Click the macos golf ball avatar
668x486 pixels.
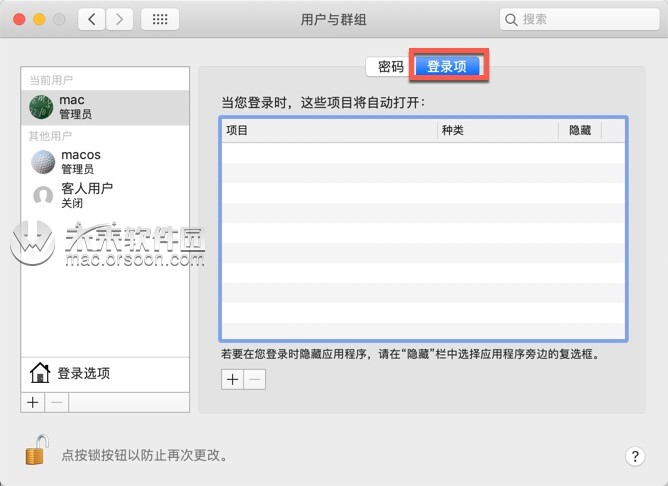(43, 162)
